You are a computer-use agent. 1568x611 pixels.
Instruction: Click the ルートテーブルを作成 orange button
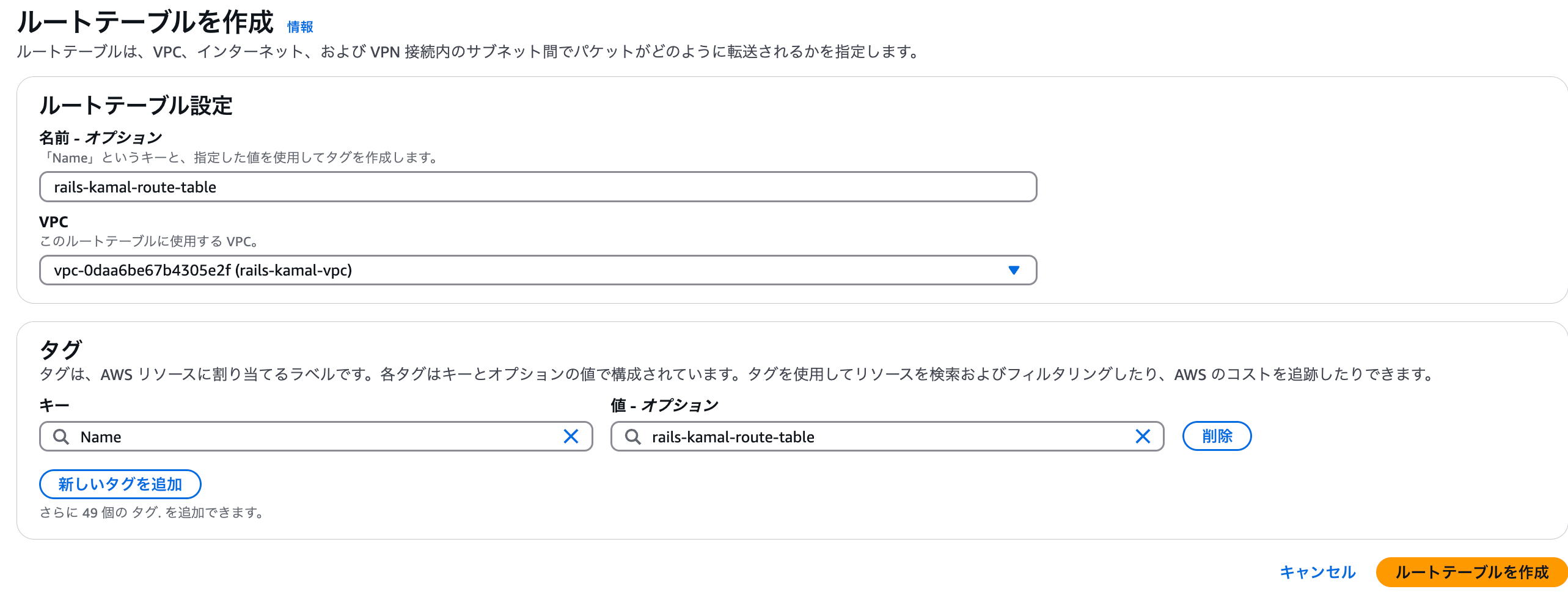pos(1472,573)
